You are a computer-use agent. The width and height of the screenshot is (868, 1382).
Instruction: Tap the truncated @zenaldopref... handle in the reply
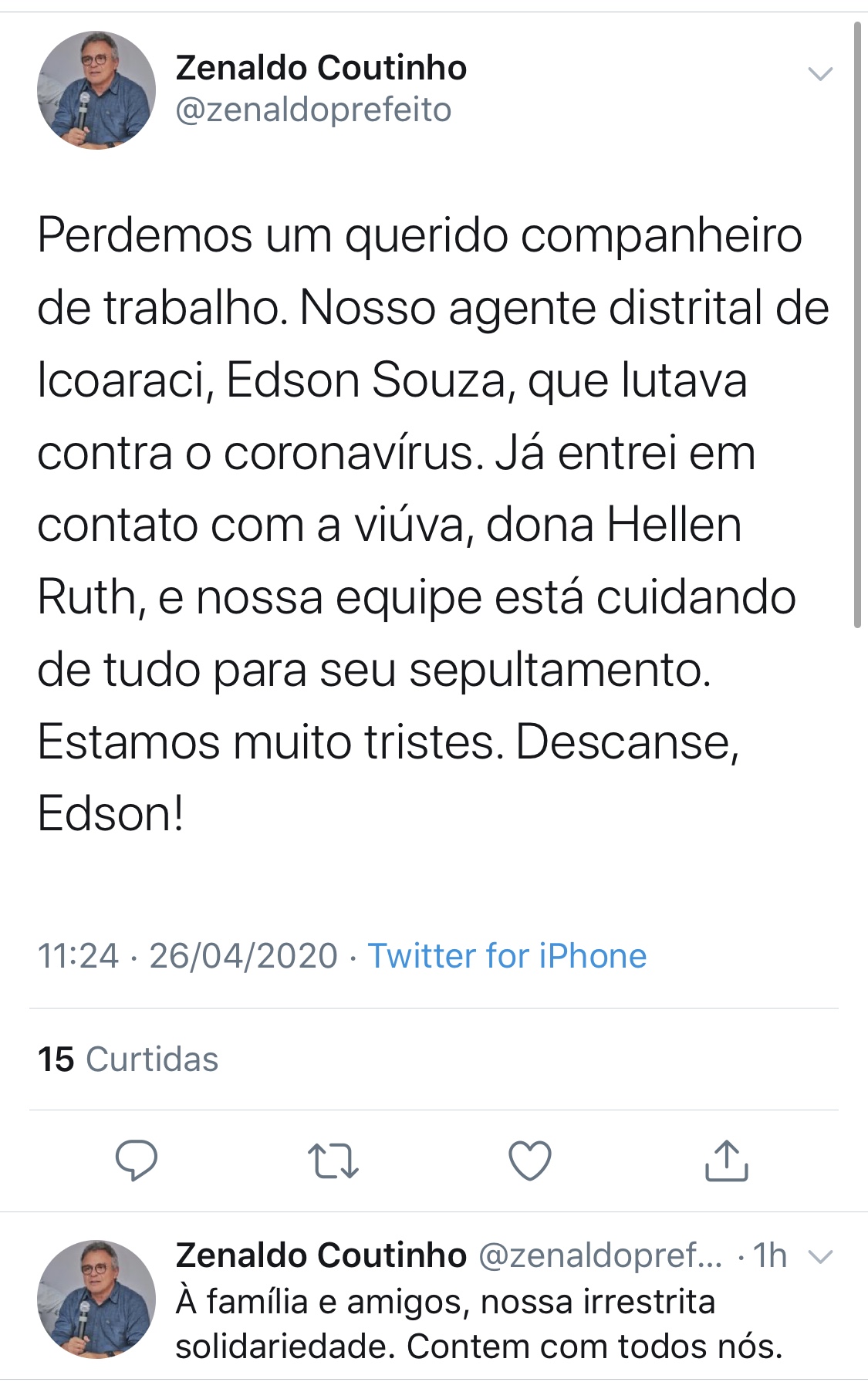[x=600, y=1255]
